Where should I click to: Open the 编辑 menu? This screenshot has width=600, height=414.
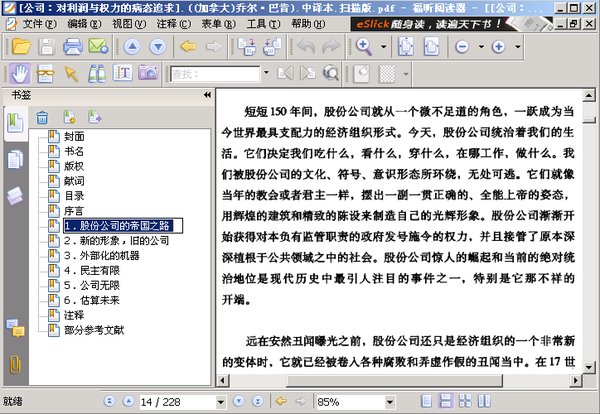pos(84,24)
